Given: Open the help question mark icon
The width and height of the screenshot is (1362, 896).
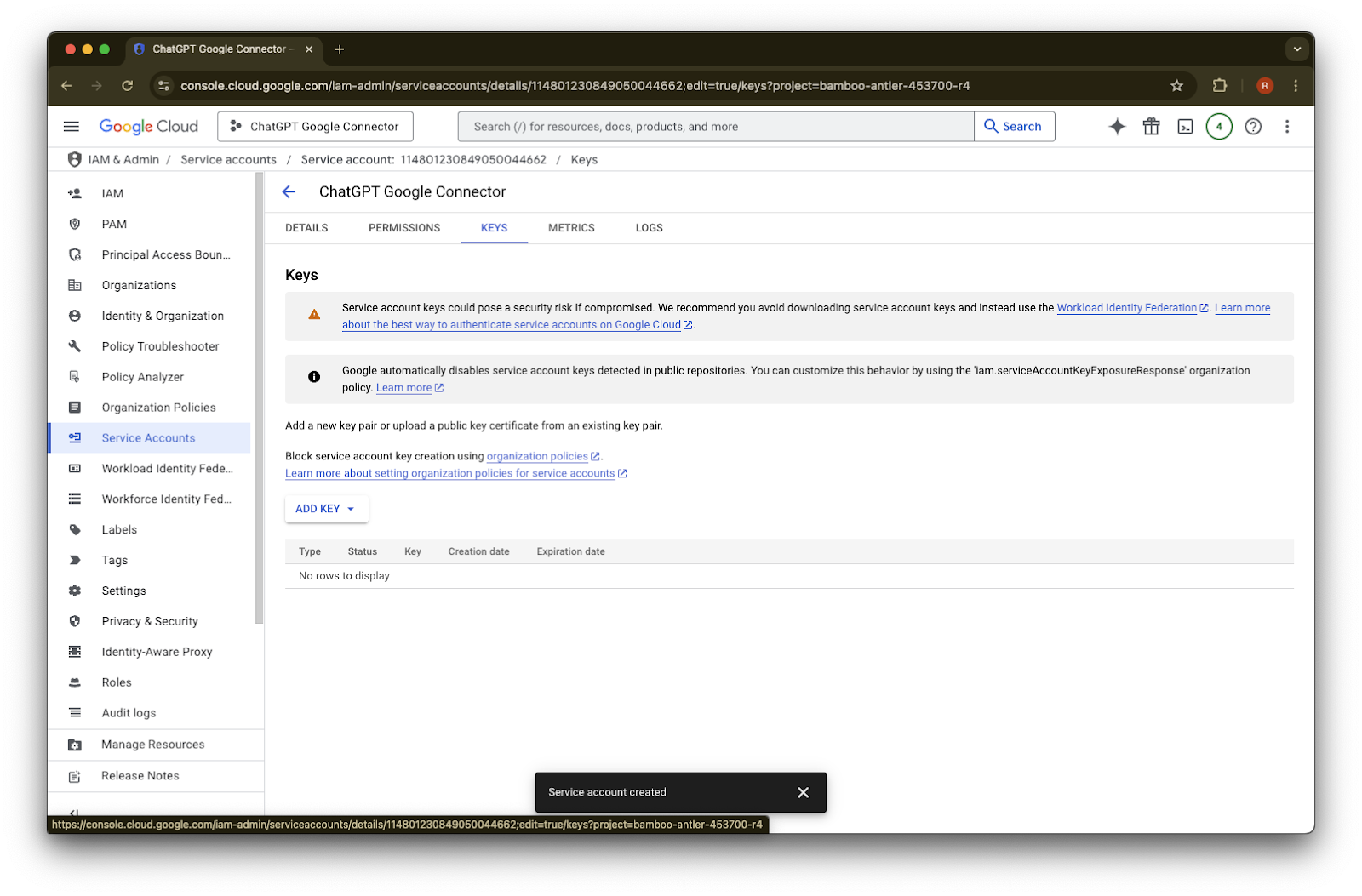Looking at the screenshot, I should point(1253,127).
